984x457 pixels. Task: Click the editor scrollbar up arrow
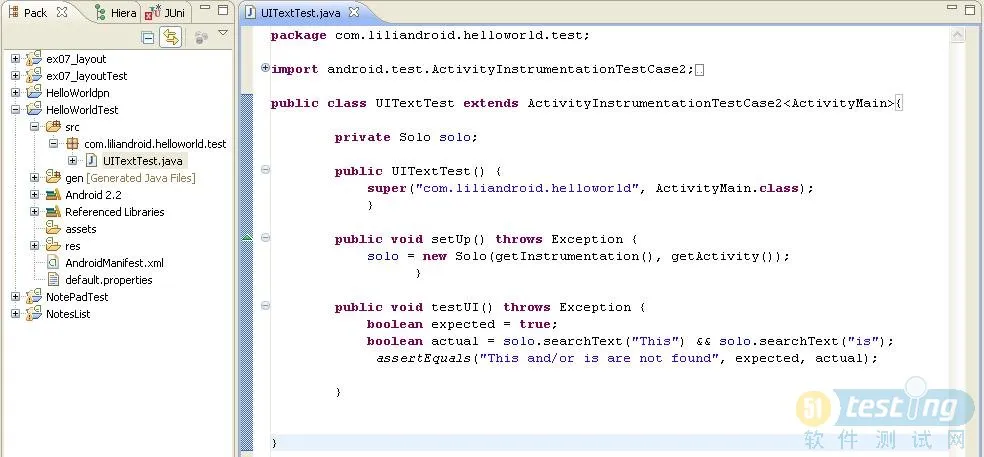957,35
